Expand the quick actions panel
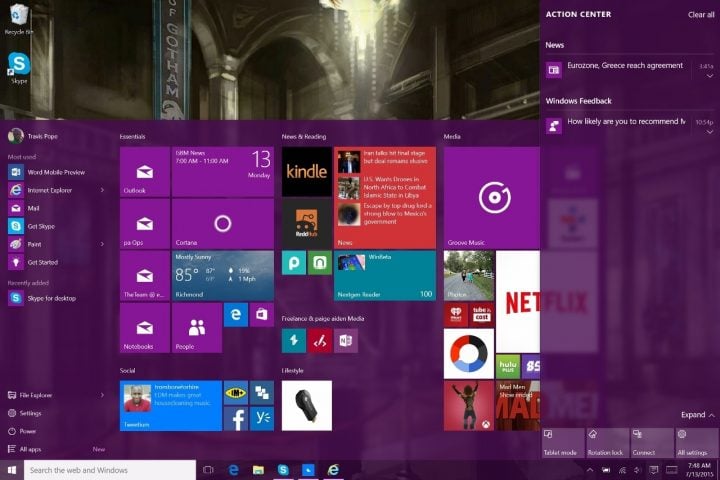The width and height of the screenshot is (720, 480). [698, 415]
